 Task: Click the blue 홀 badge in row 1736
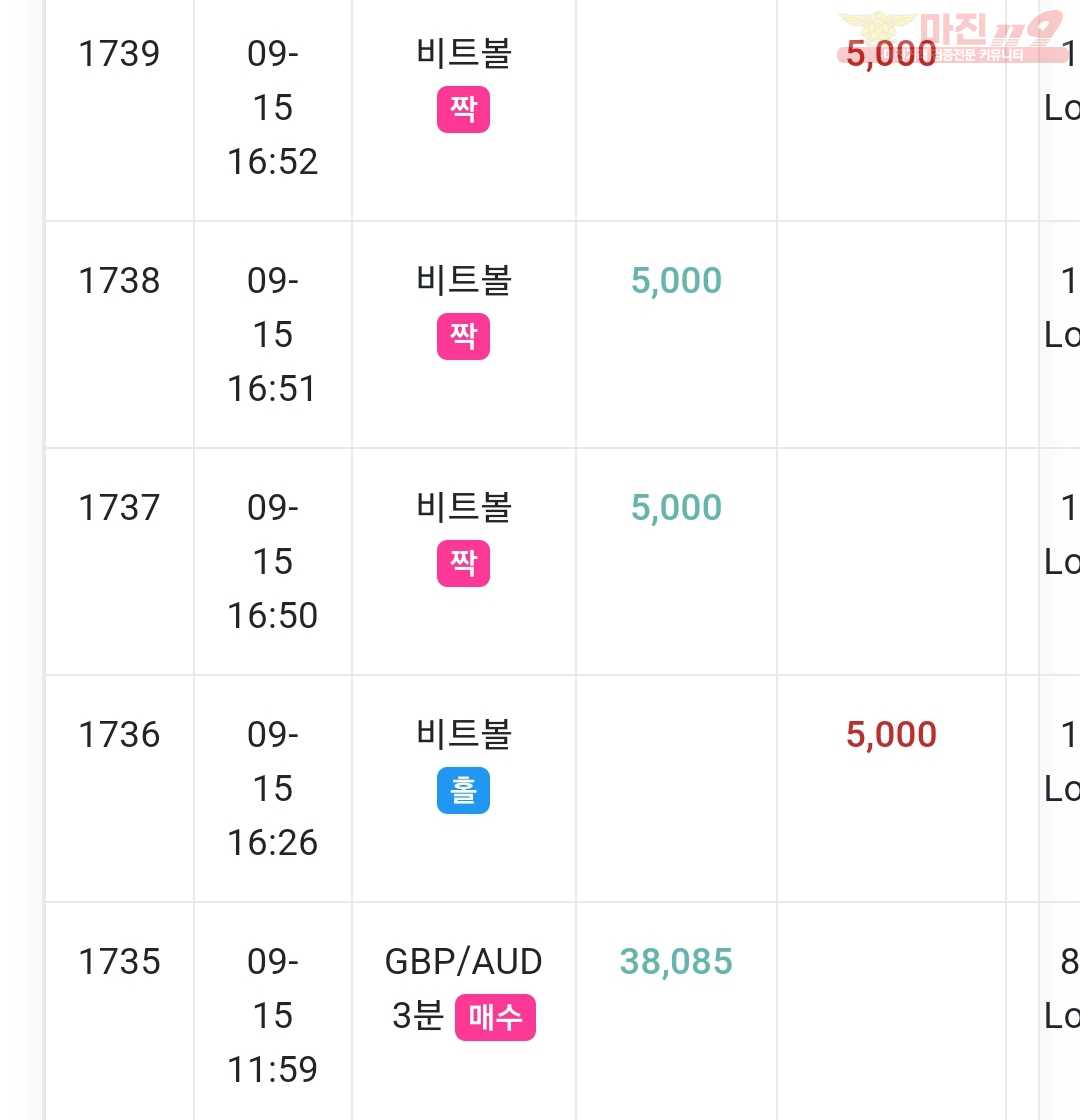click(x=463, y=791)
